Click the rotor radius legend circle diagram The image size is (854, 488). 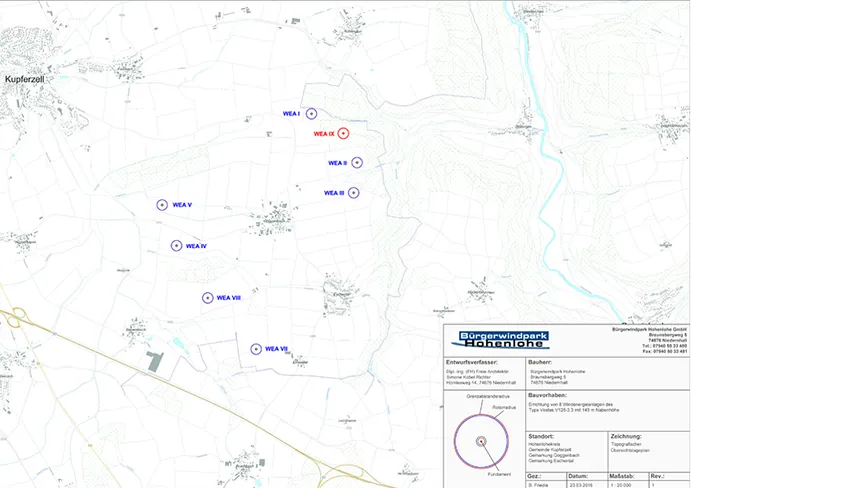pyautogui.click(x=481, y=441)
